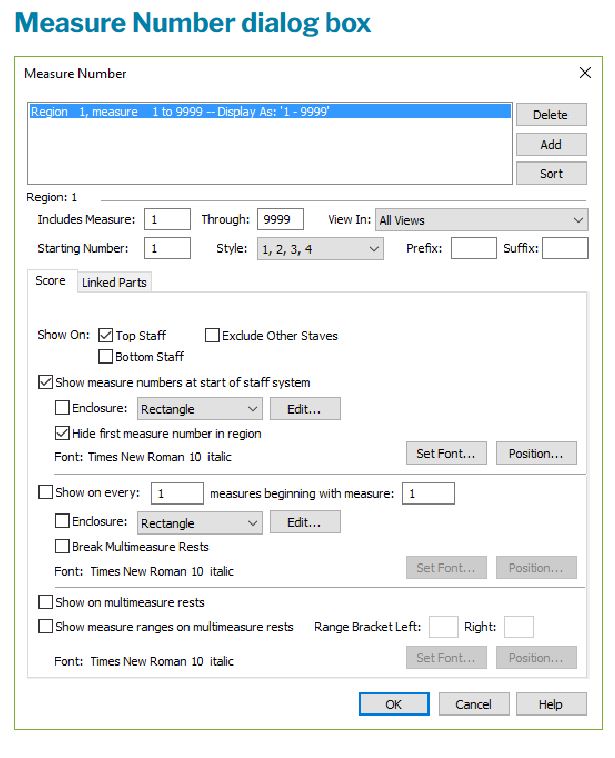Click in the Through measure field
This screenshot has height=758, width=615.
point(279,220)
